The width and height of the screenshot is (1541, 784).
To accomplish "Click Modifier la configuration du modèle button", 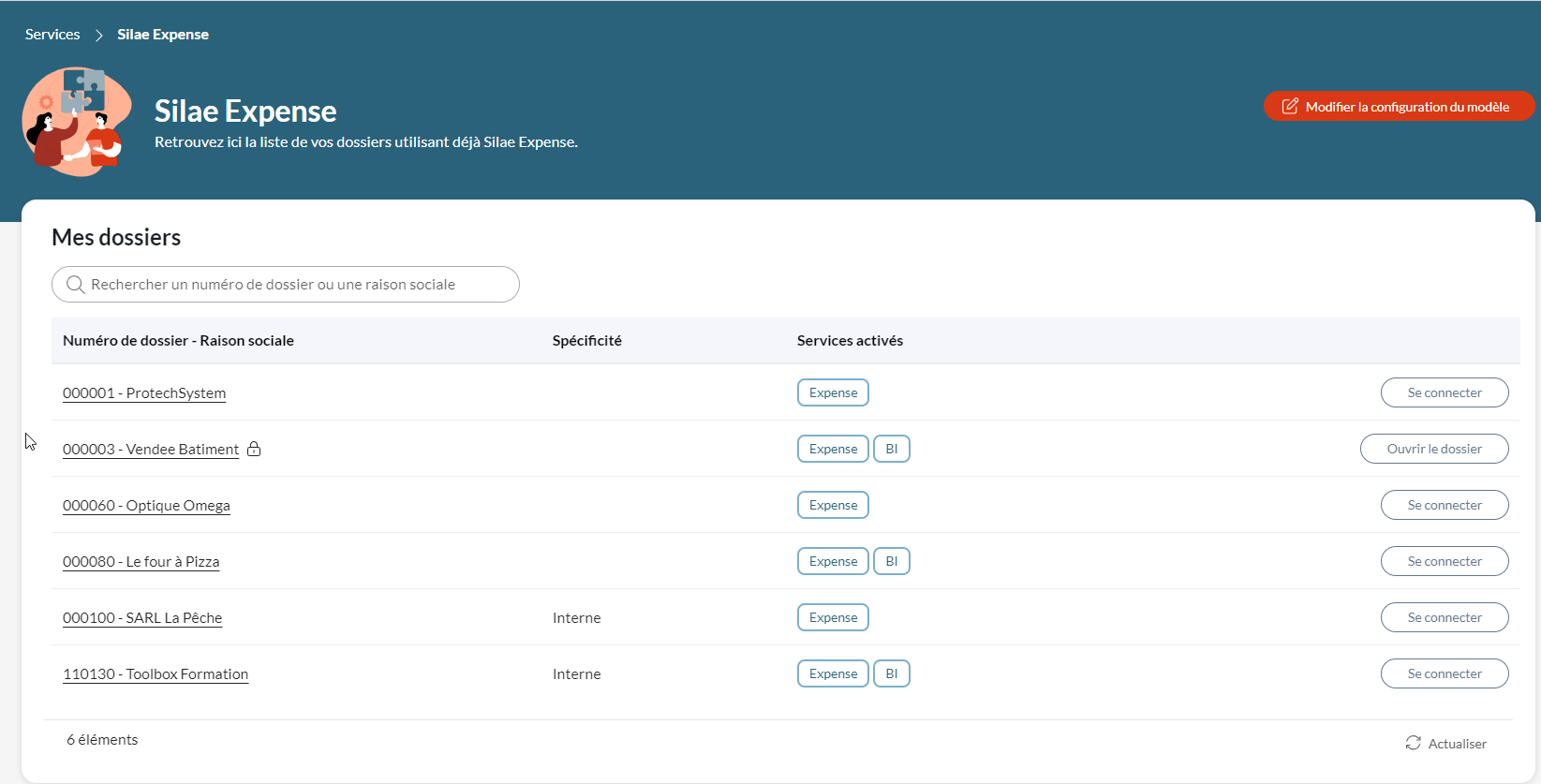I will [x=1399, y=107].
